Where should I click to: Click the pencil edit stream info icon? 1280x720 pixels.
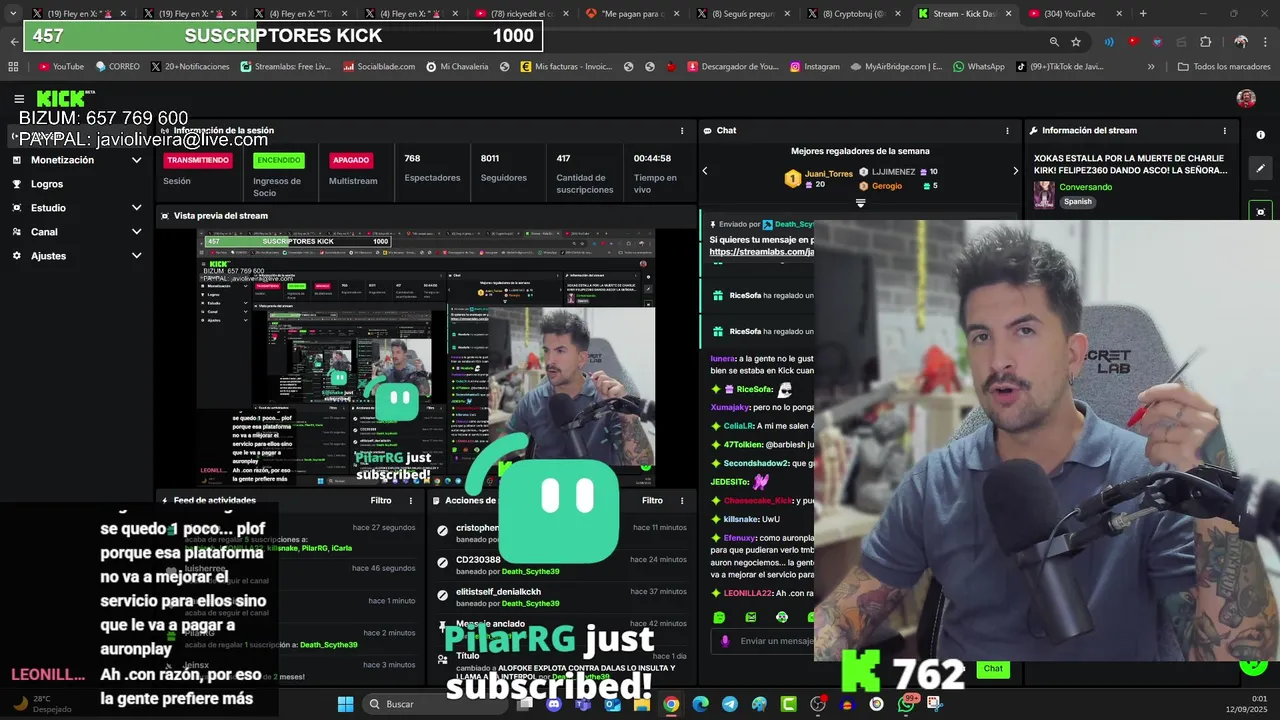pyautogui.click(x=1260, y=169)
